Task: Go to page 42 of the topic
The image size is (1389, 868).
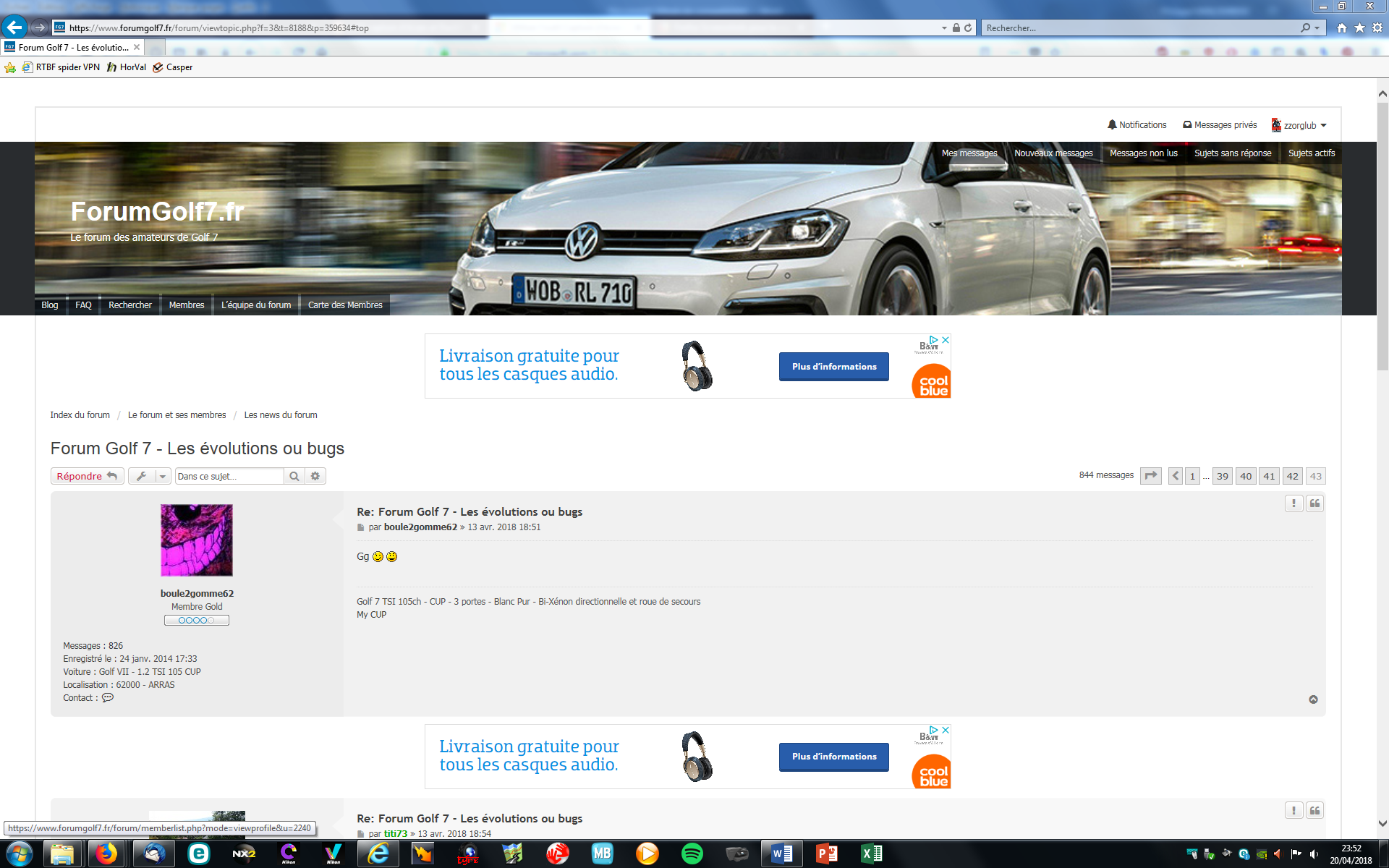Action: click(x=1292, y=476)
